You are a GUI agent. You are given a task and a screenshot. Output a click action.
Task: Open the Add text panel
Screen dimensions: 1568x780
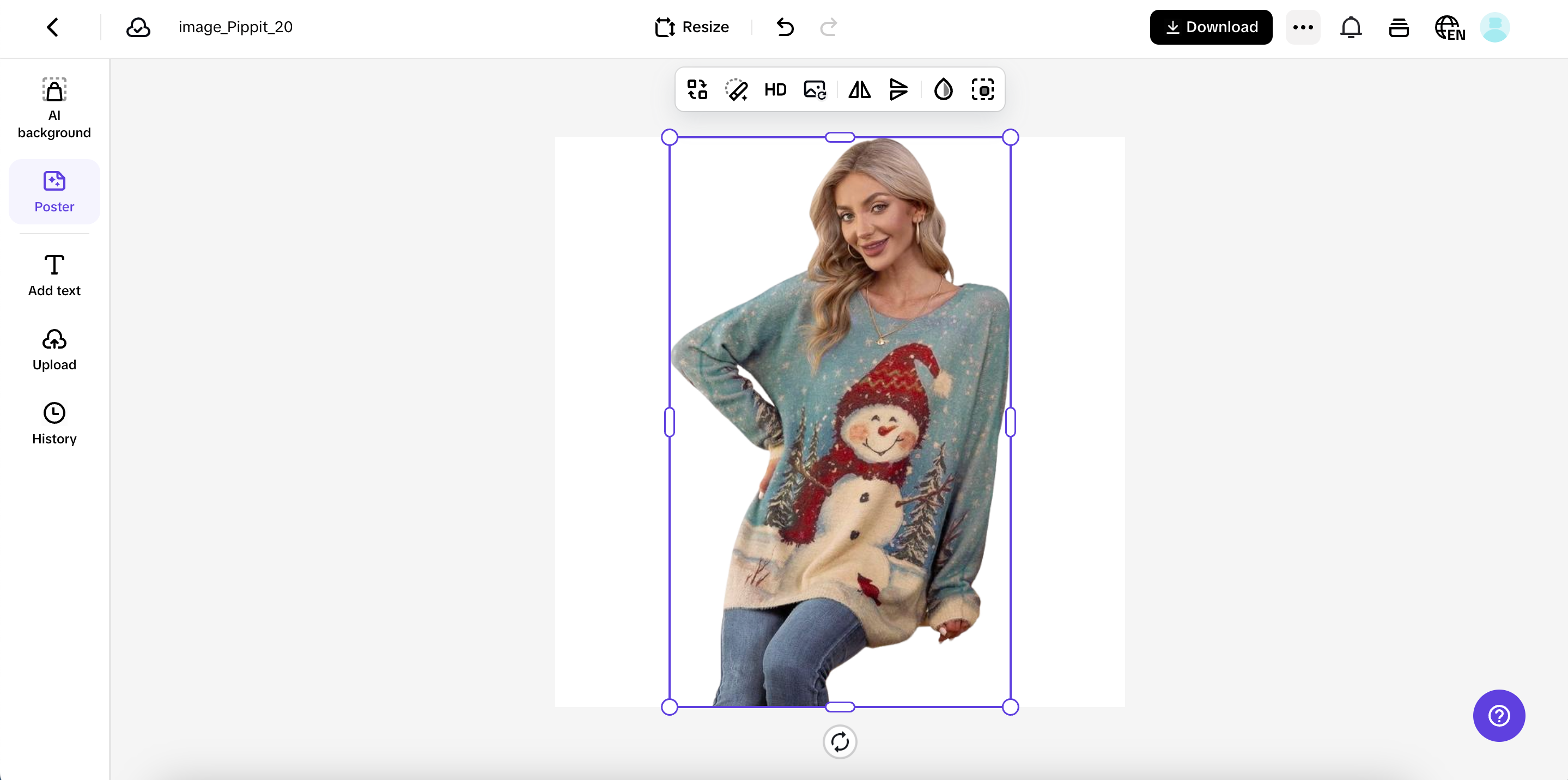pyautogui.click(x=54, y=275)
